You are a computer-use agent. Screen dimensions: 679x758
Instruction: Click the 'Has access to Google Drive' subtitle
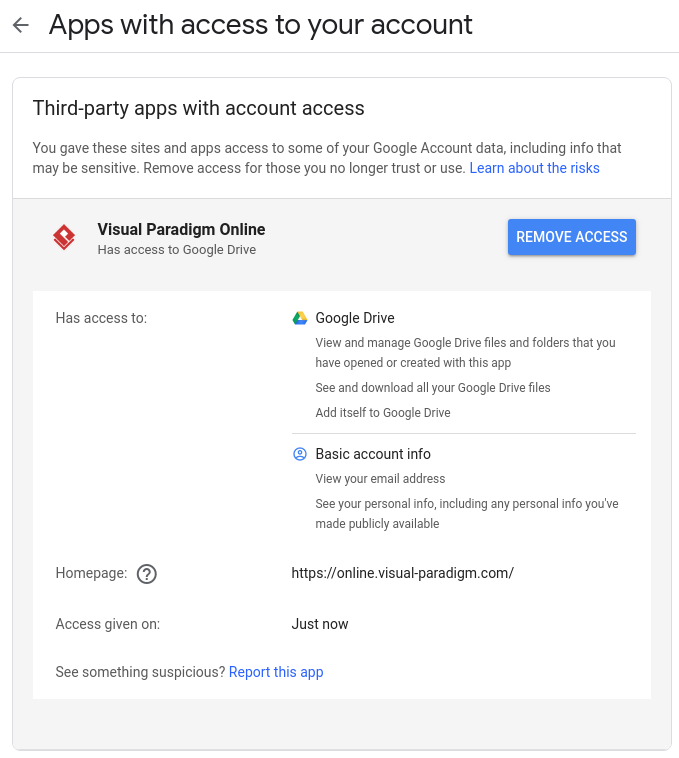pyautogui.click(x=176, y=250)
